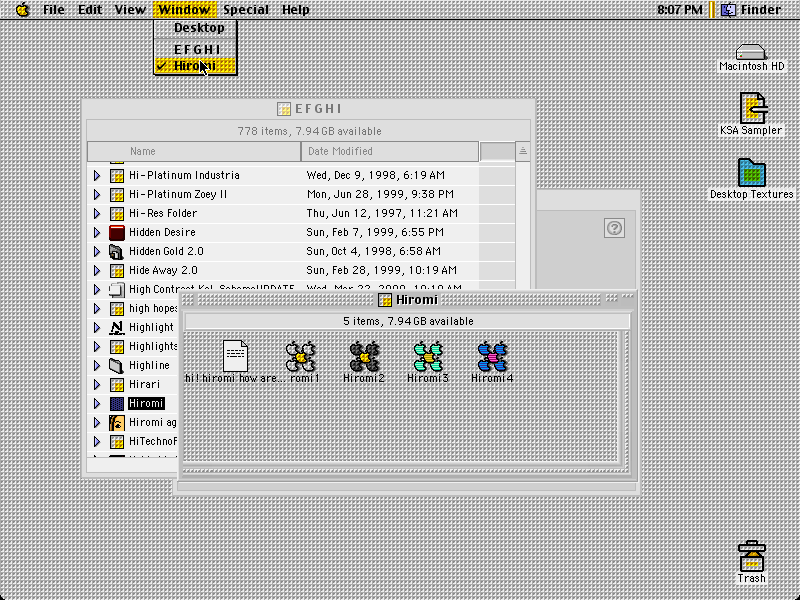Click the Hidden Desire red folder icon
The image size is (800, 600).
click(117, 233)
